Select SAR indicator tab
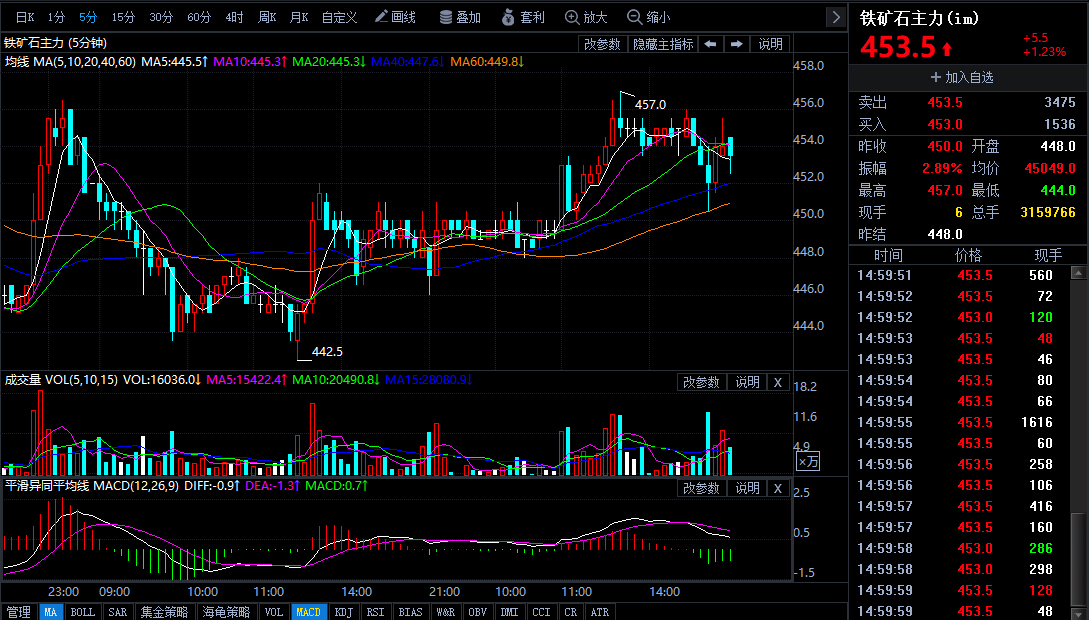 (x=117, y=612)
